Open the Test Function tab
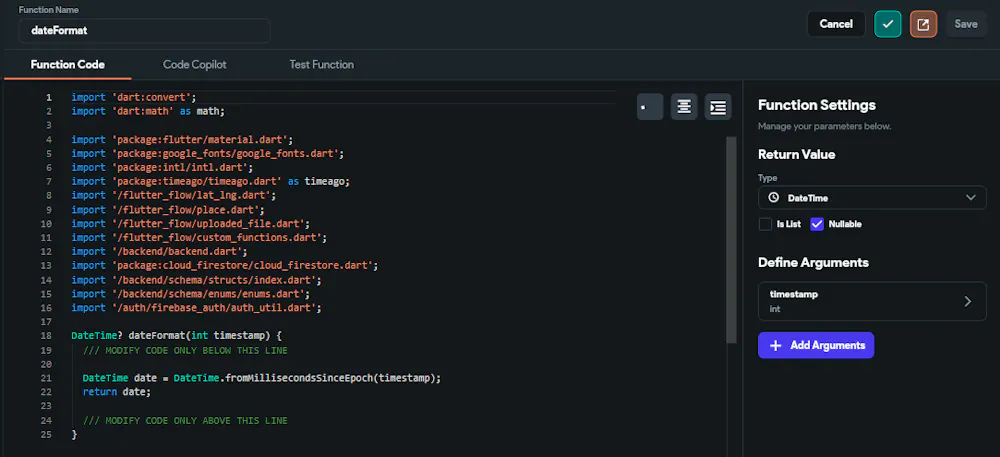Viewport: 1000px width, 457px height. [x=321, y=64]
